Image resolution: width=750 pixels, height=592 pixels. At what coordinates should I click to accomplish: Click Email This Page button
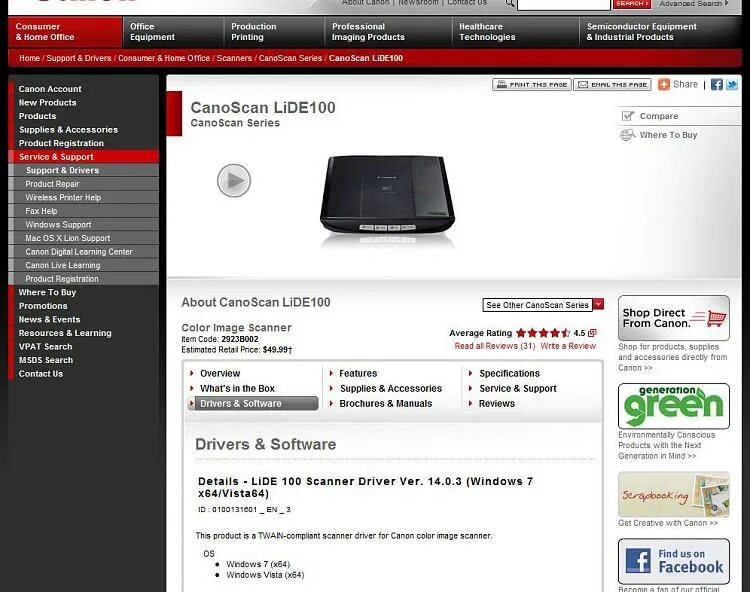[x=612, y=85]
